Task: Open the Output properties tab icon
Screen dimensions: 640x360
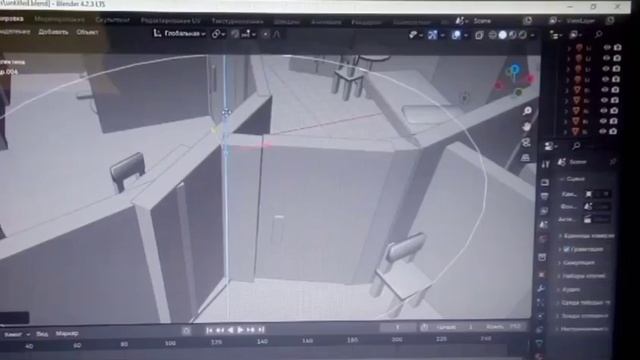Action: (x=544, y=197)
